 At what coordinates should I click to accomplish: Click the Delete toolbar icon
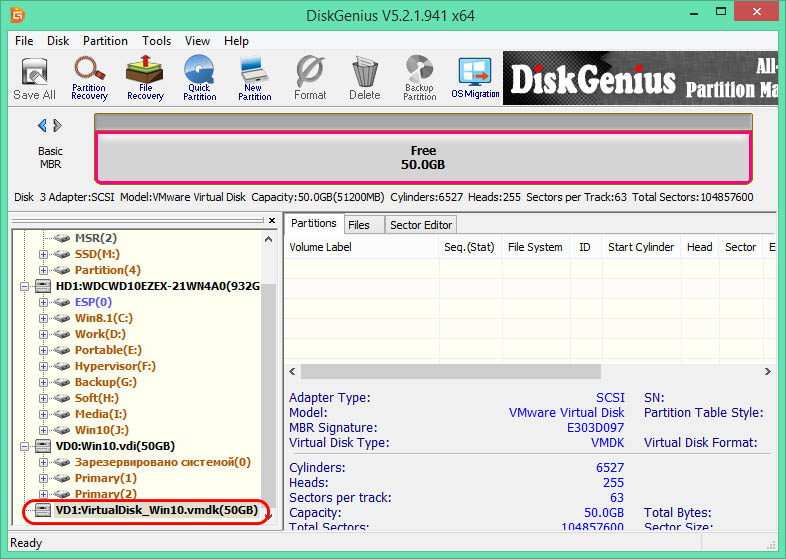(x=364, y=78)
